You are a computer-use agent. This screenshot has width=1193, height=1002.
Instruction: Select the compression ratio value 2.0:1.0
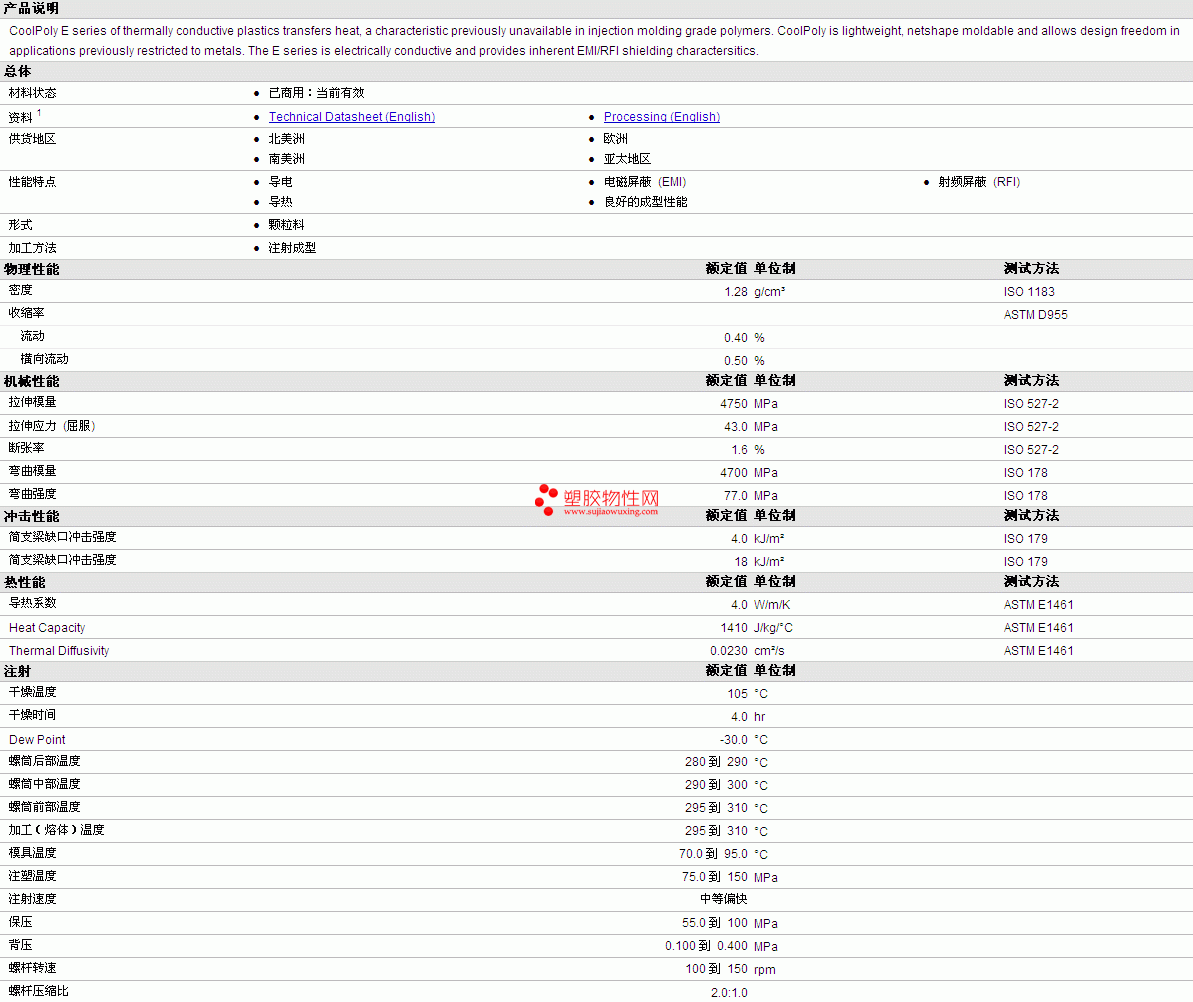point(729,993)
